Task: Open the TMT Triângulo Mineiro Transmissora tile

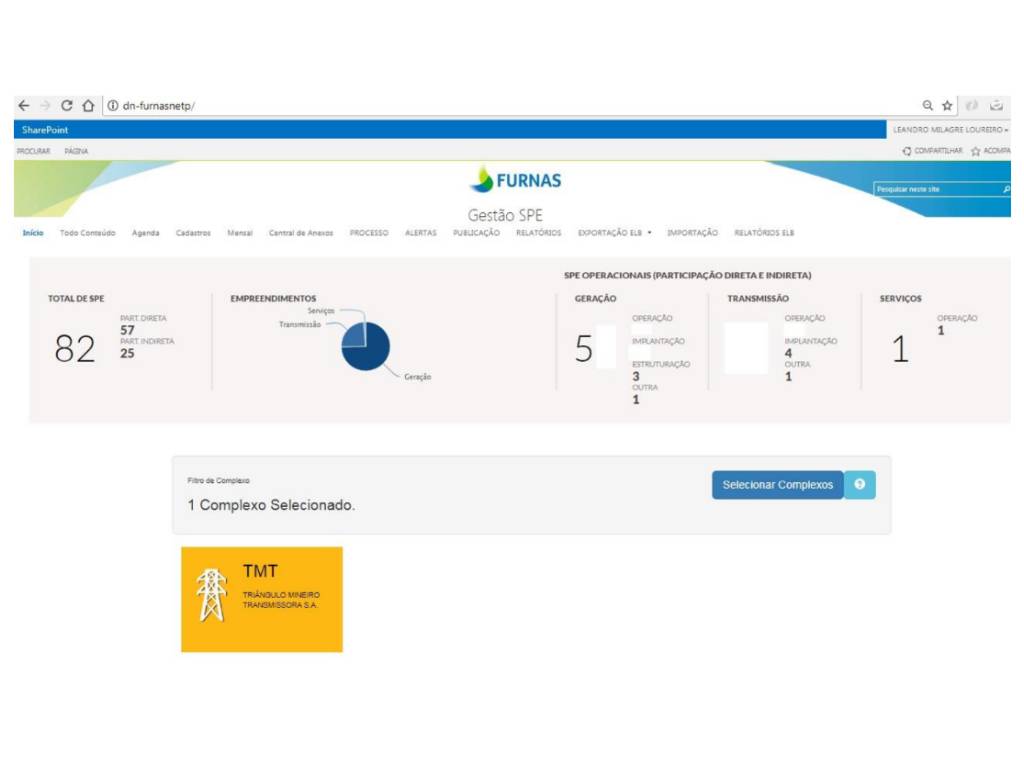Action: tap(262, 599)
